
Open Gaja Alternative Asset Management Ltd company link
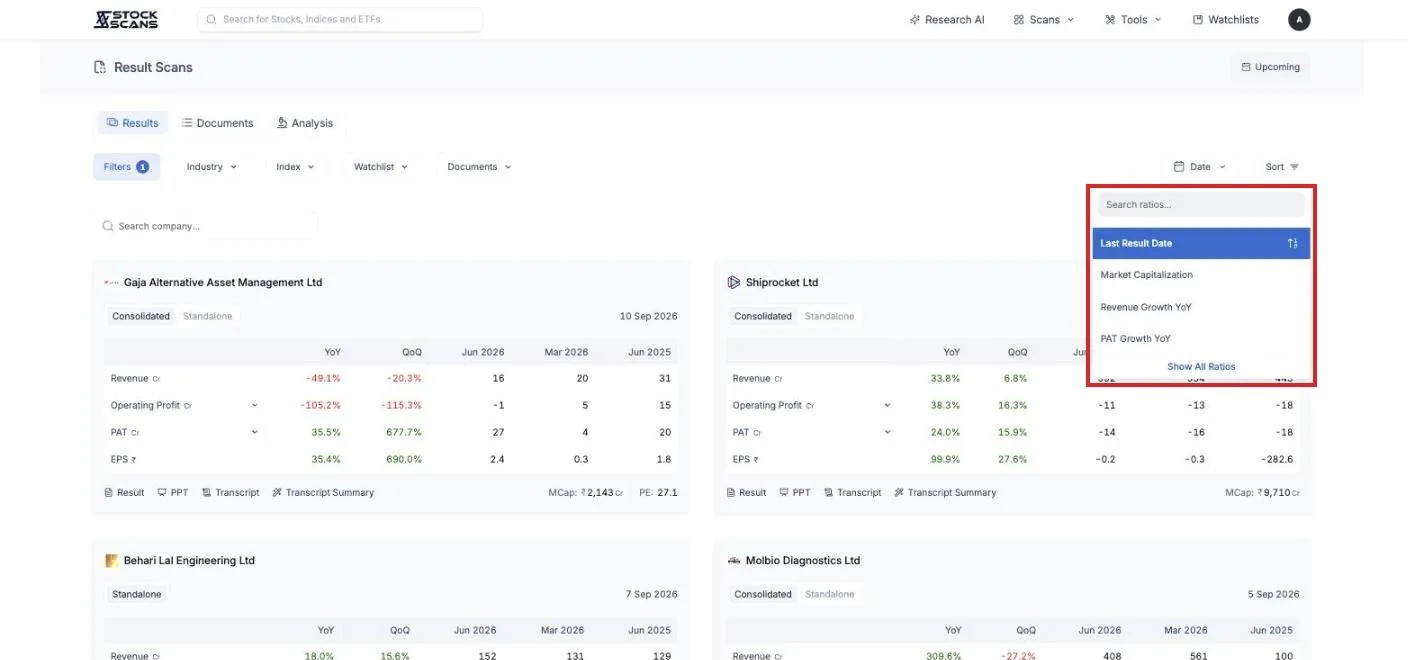(x=223, y=283)
